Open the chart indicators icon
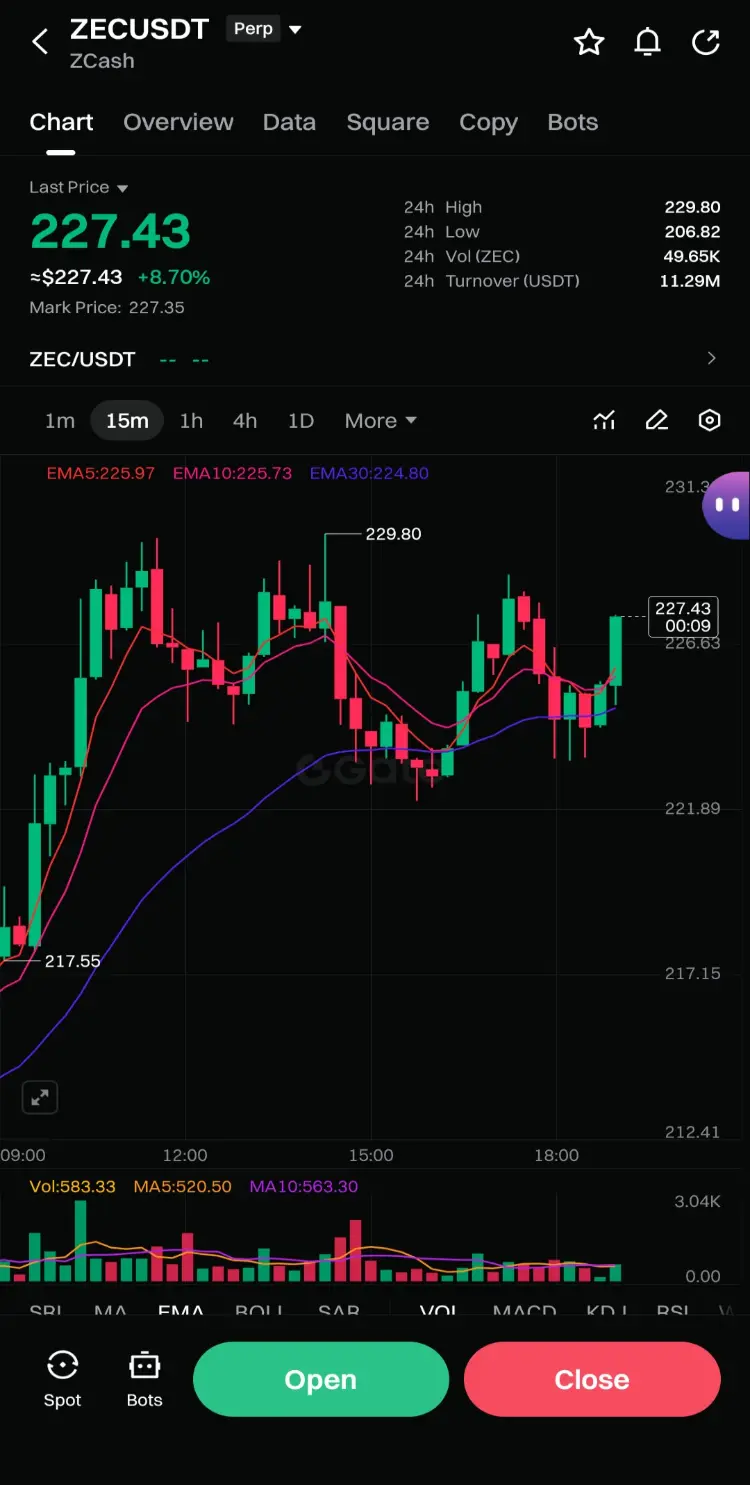 pyautogui.click(x=604, y=421)
